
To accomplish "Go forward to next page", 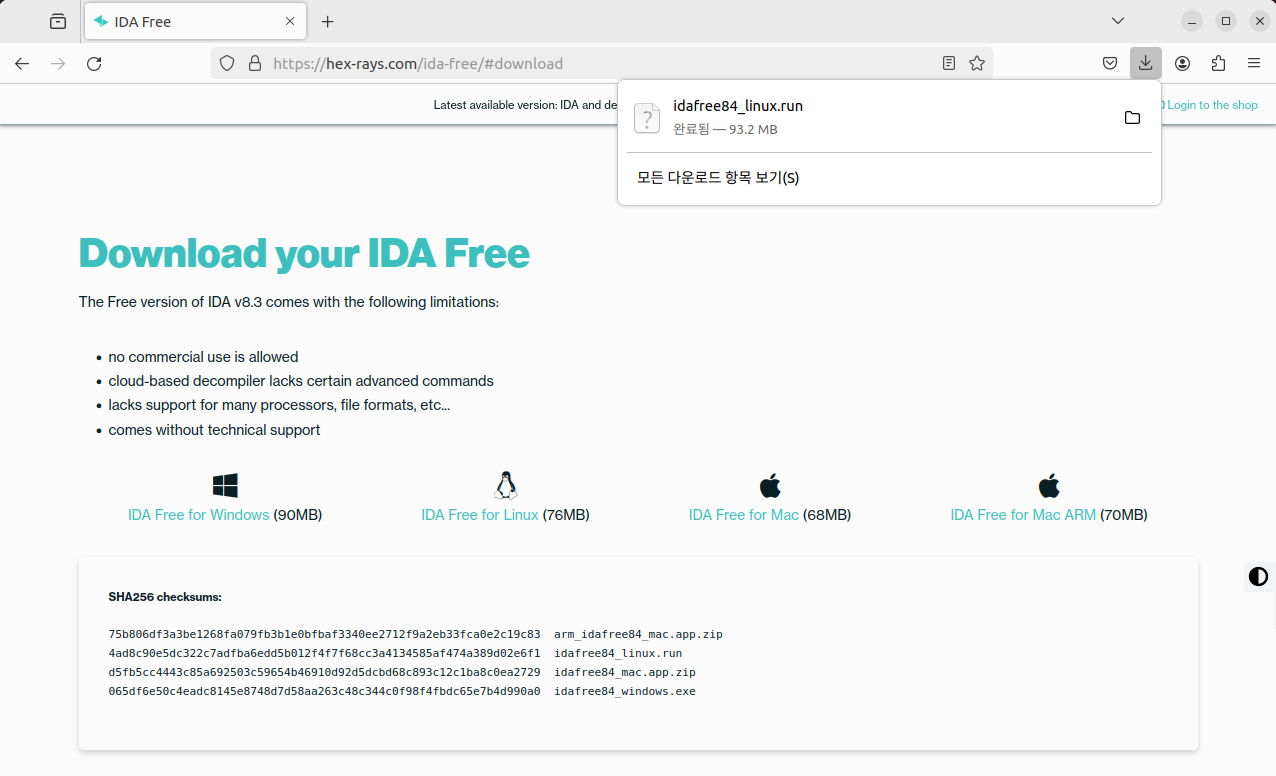I will 58,63.
